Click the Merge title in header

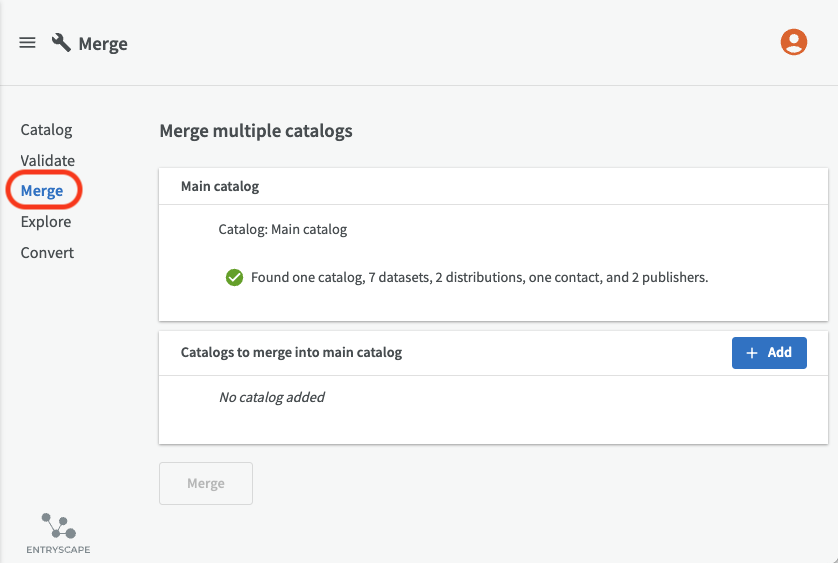[103, 44]
